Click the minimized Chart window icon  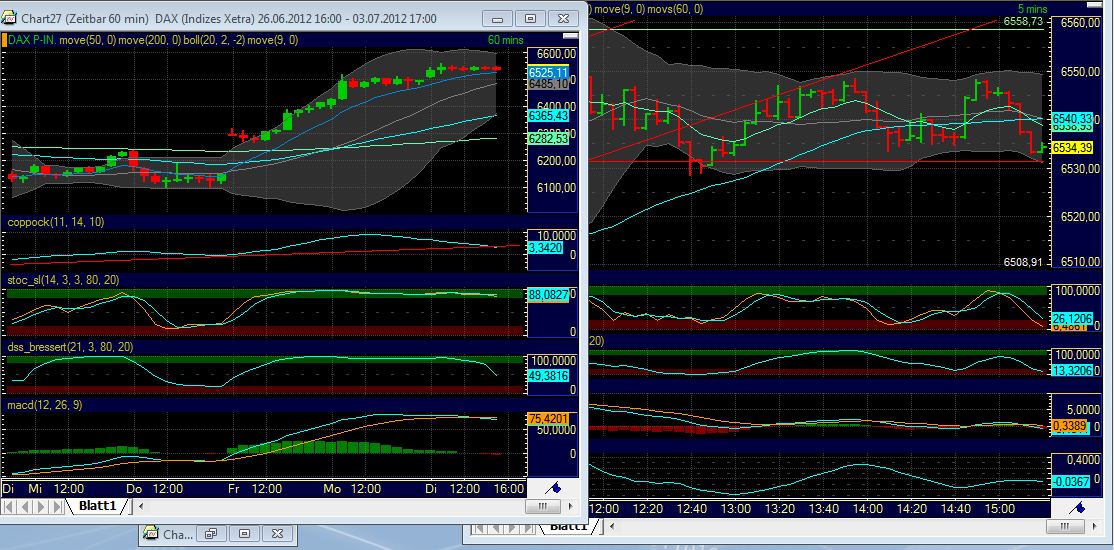(x=151, y=534)
